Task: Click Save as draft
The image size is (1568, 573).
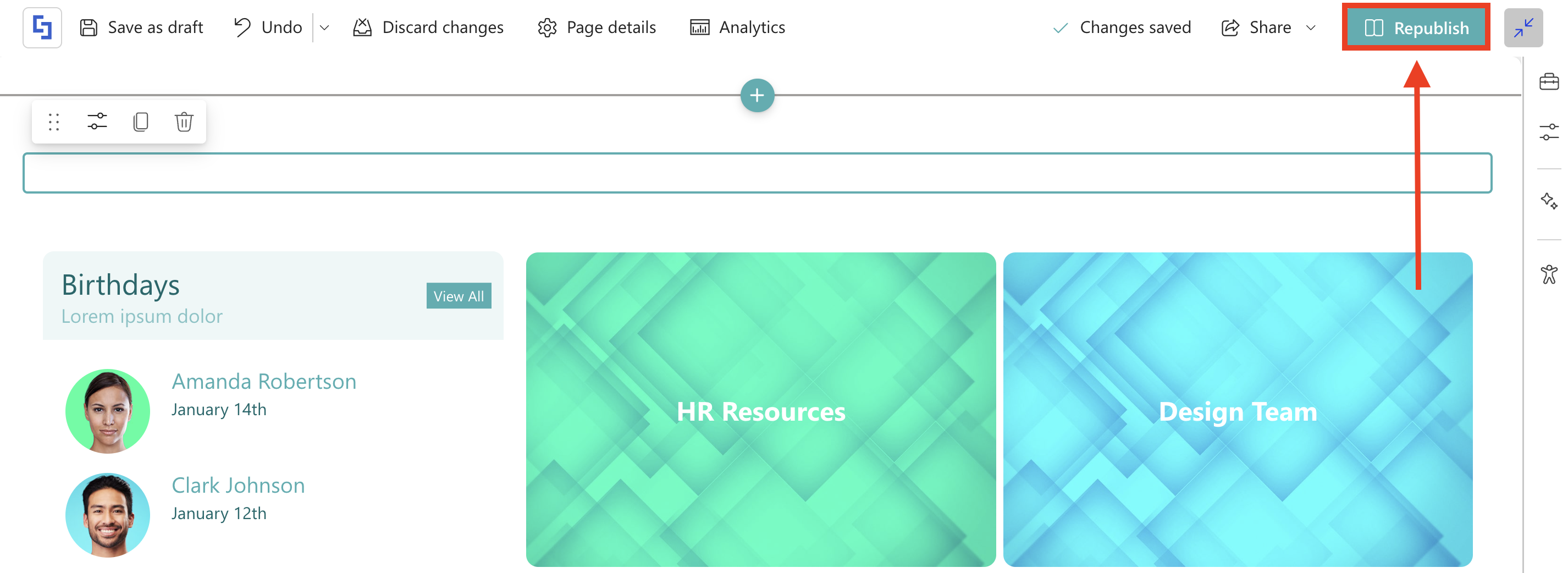Action: click(x=141, y=27)
